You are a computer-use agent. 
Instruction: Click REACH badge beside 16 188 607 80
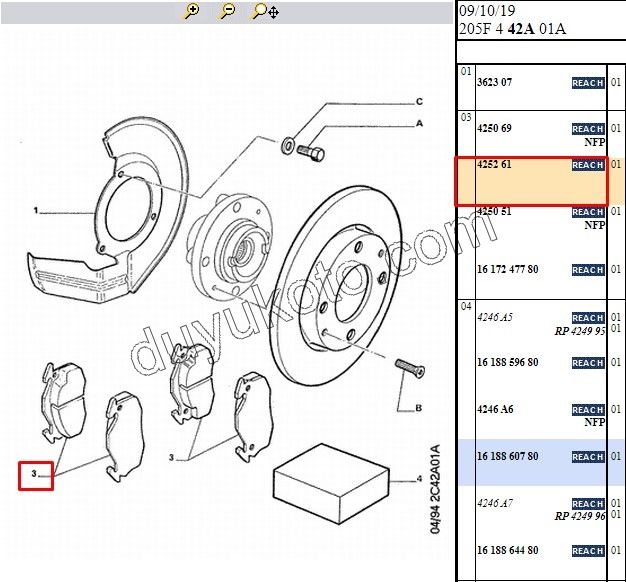pyautogui.click(x=587, y=457)
